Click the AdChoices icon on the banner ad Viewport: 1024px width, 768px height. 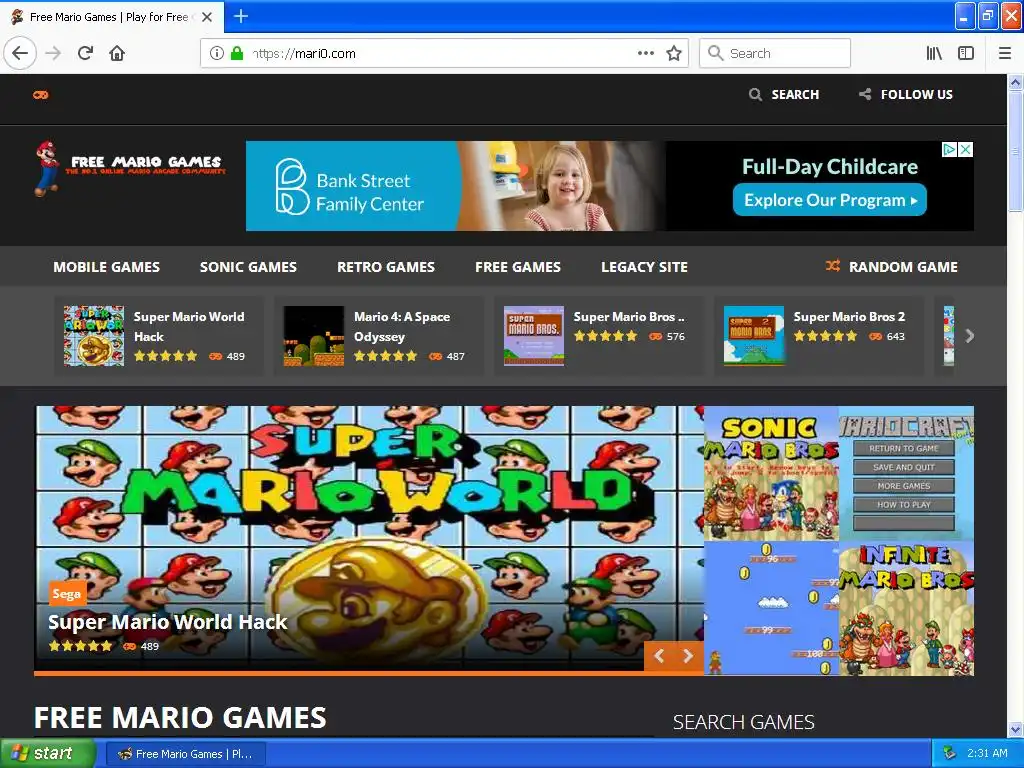coord(949,150)
